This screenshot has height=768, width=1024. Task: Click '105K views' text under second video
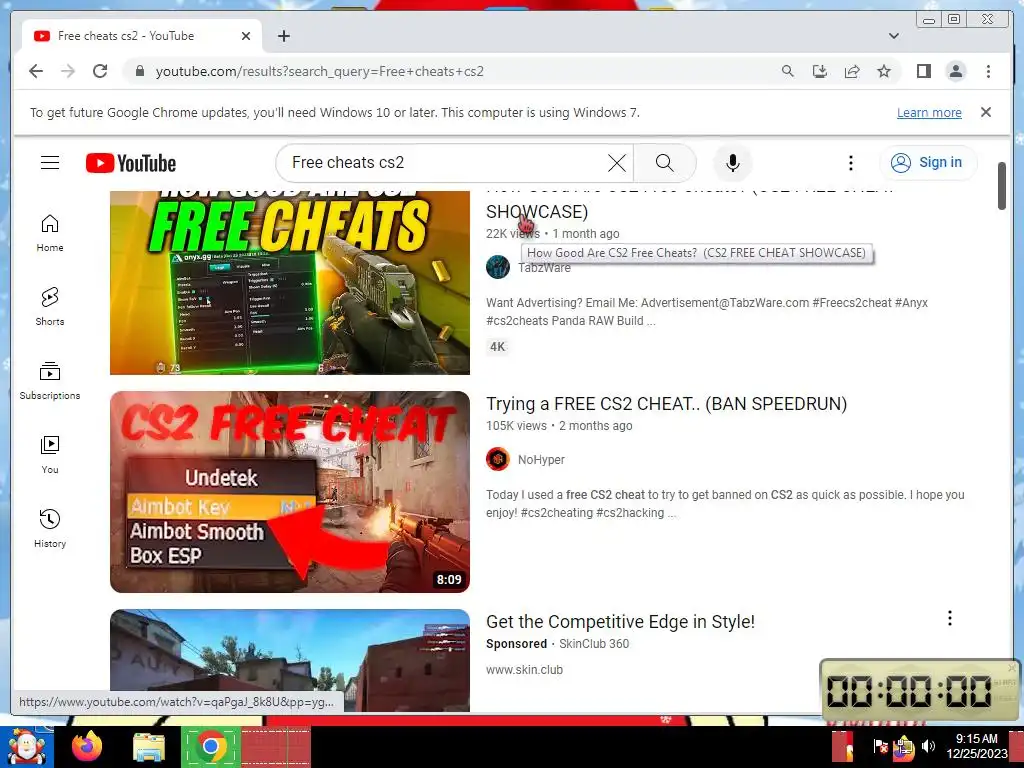pyautogui.click(x=516, y=426)
